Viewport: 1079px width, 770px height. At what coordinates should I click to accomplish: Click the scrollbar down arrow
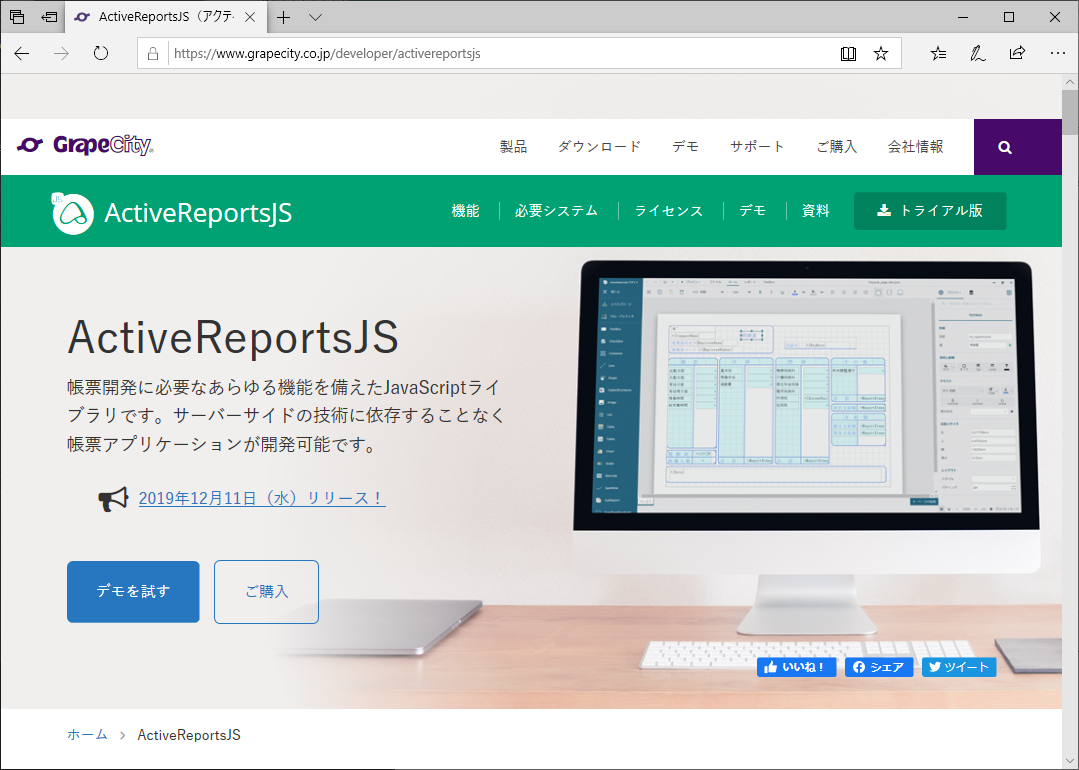pos(1070,761)
